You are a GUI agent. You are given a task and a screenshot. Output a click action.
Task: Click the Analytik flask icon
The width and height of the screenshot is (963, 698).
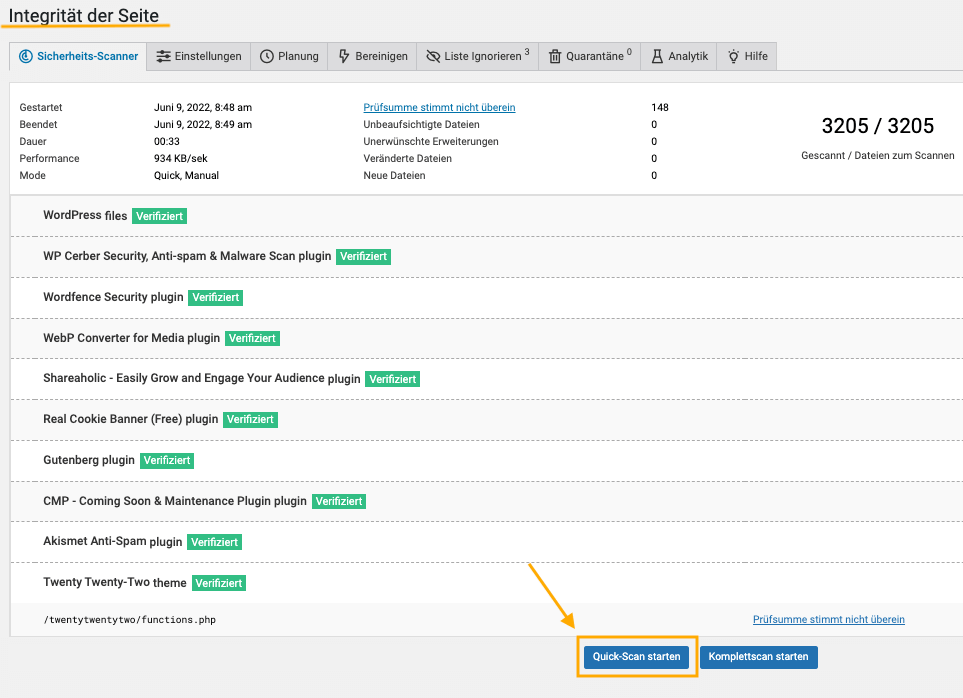pyautogui.click(x=657, y=56)
